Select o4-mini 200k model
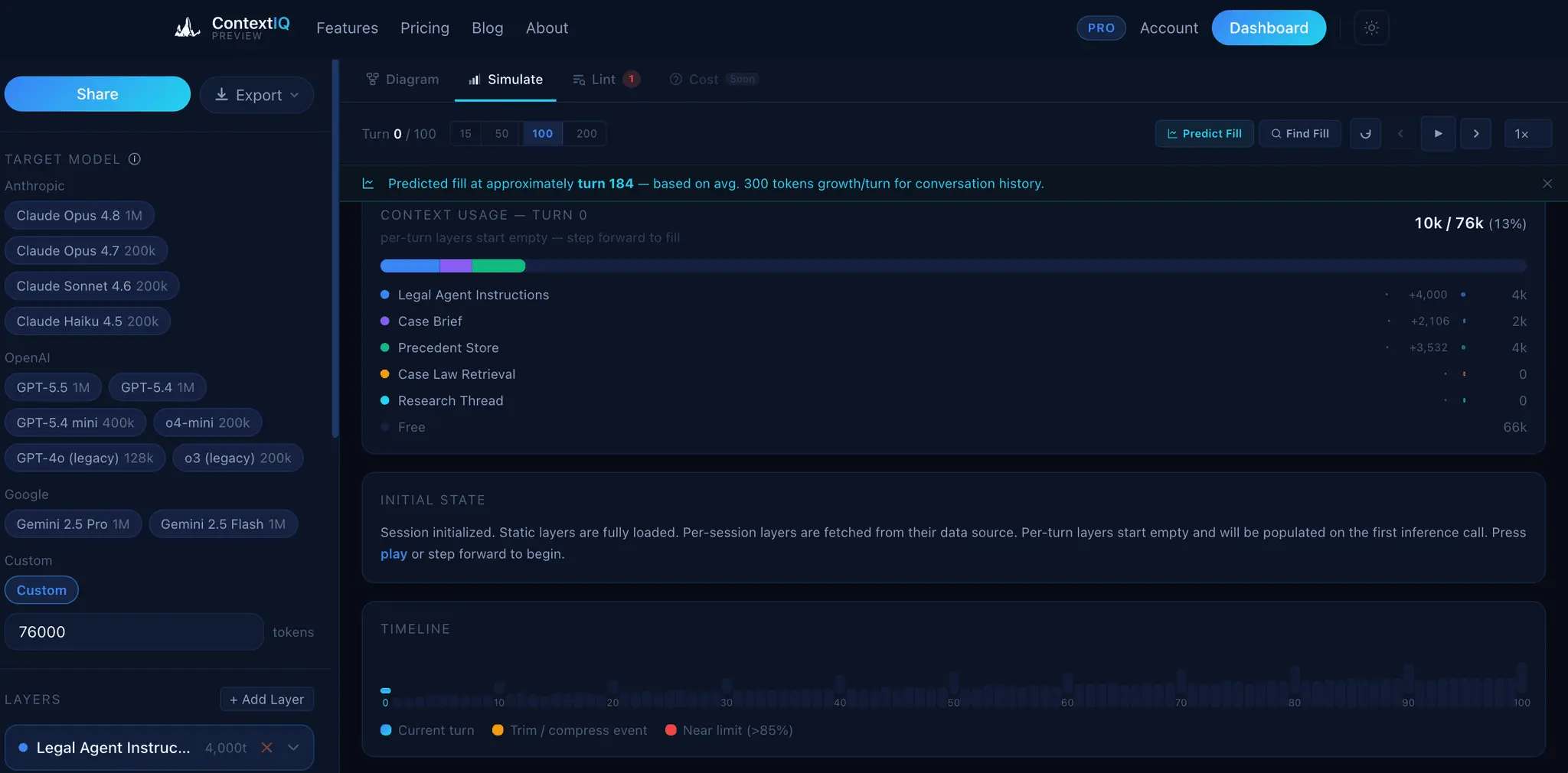 tap(207, 422)
